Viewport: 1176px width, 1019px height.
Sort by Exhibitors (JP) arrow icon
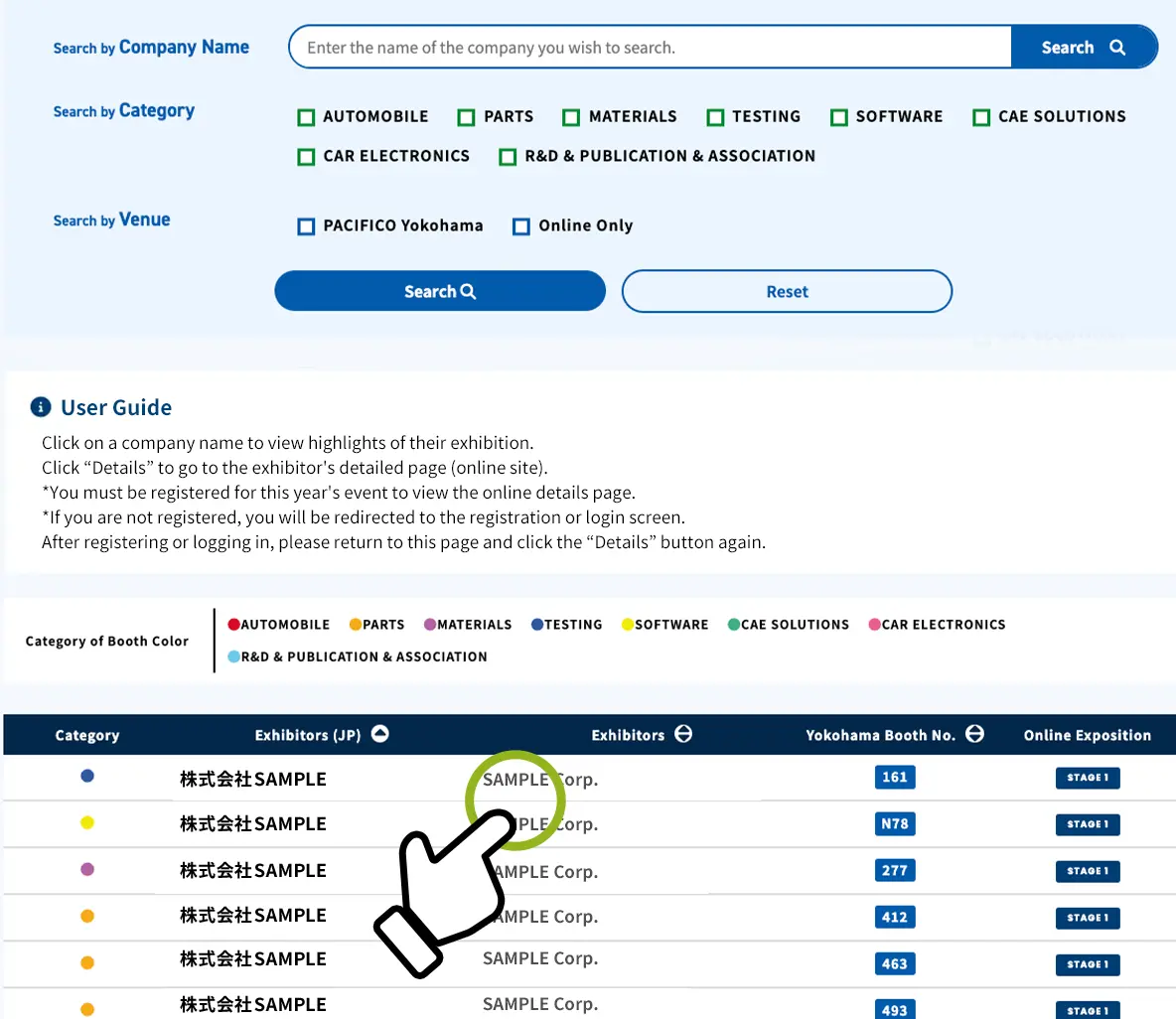coord(379,734)
